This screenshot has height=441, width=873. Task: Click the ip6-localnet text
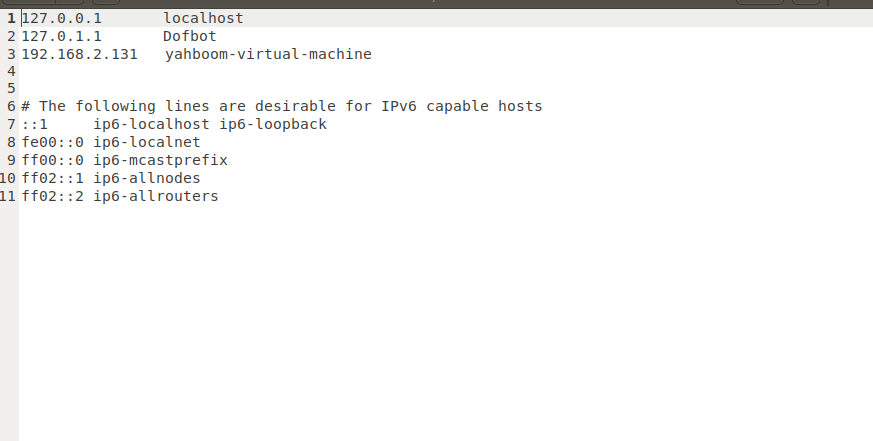click(147, 142)
